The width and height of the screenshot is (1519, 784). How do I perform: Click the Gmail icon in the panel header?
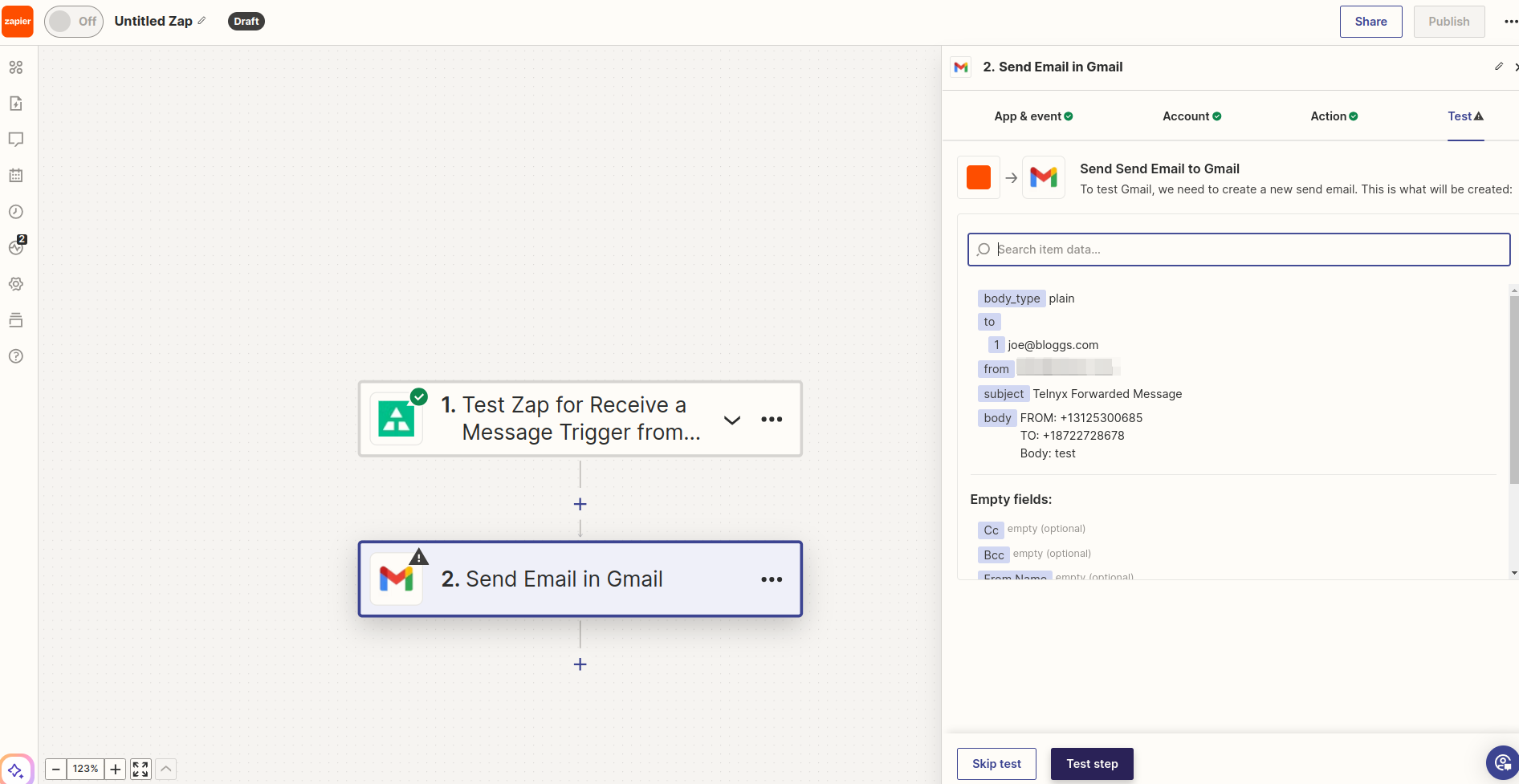[x=961, y=67]
